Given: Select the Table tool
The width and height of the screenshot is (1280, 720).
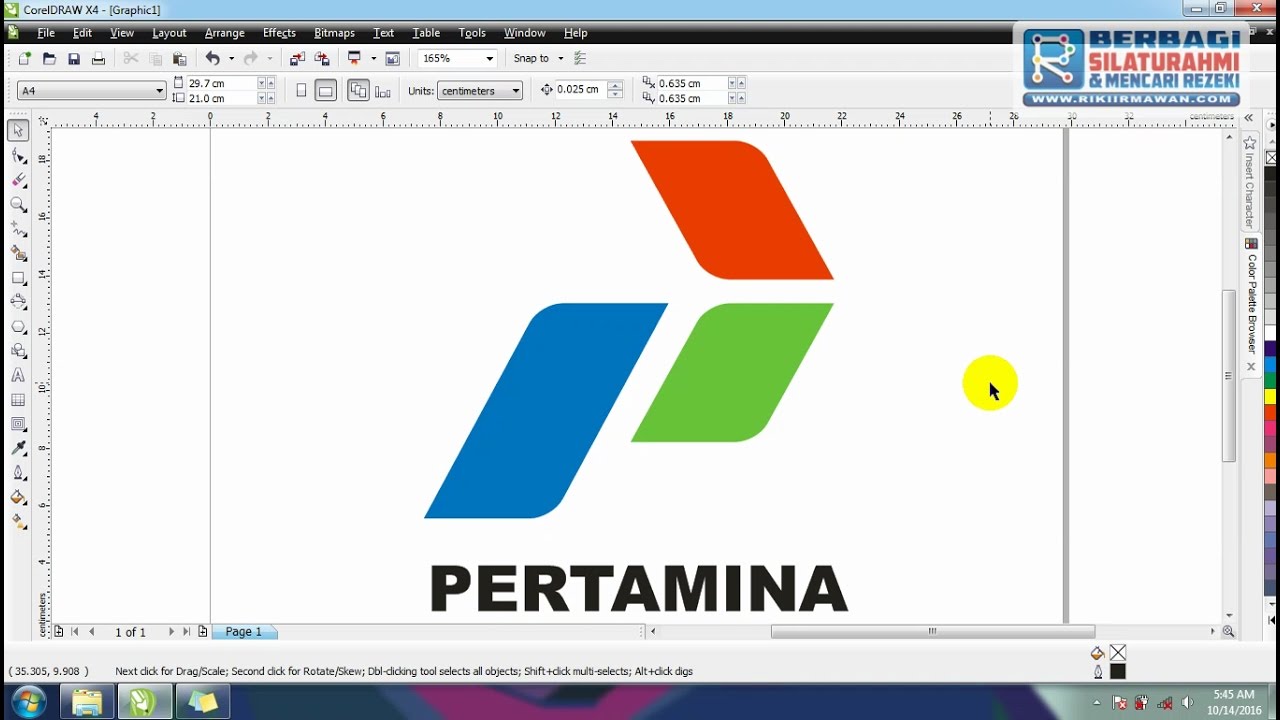Looking at the screenshot, I should [18, 400].
